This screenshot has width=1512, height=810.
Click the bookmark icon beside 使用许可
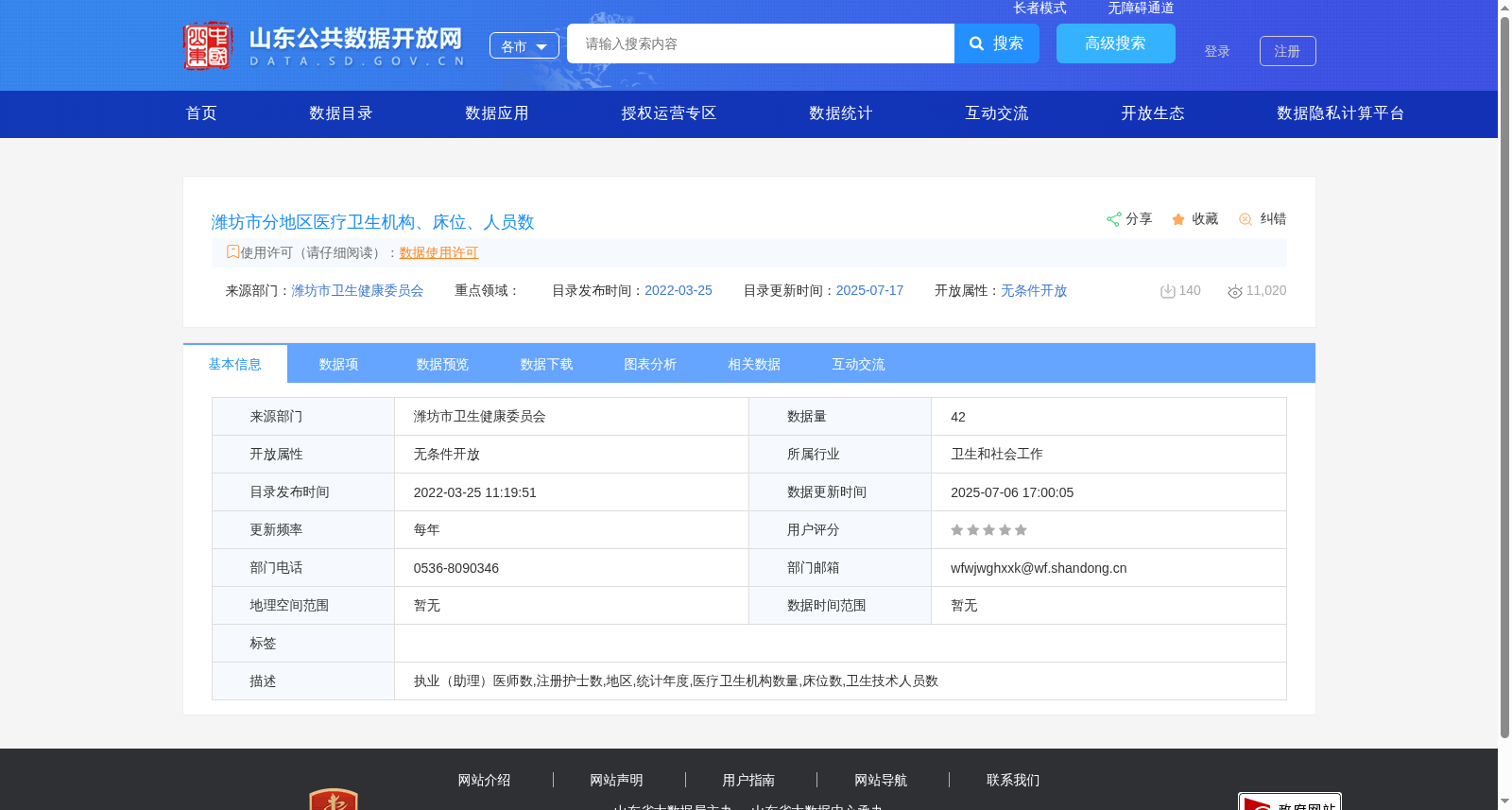coord(232,251)
